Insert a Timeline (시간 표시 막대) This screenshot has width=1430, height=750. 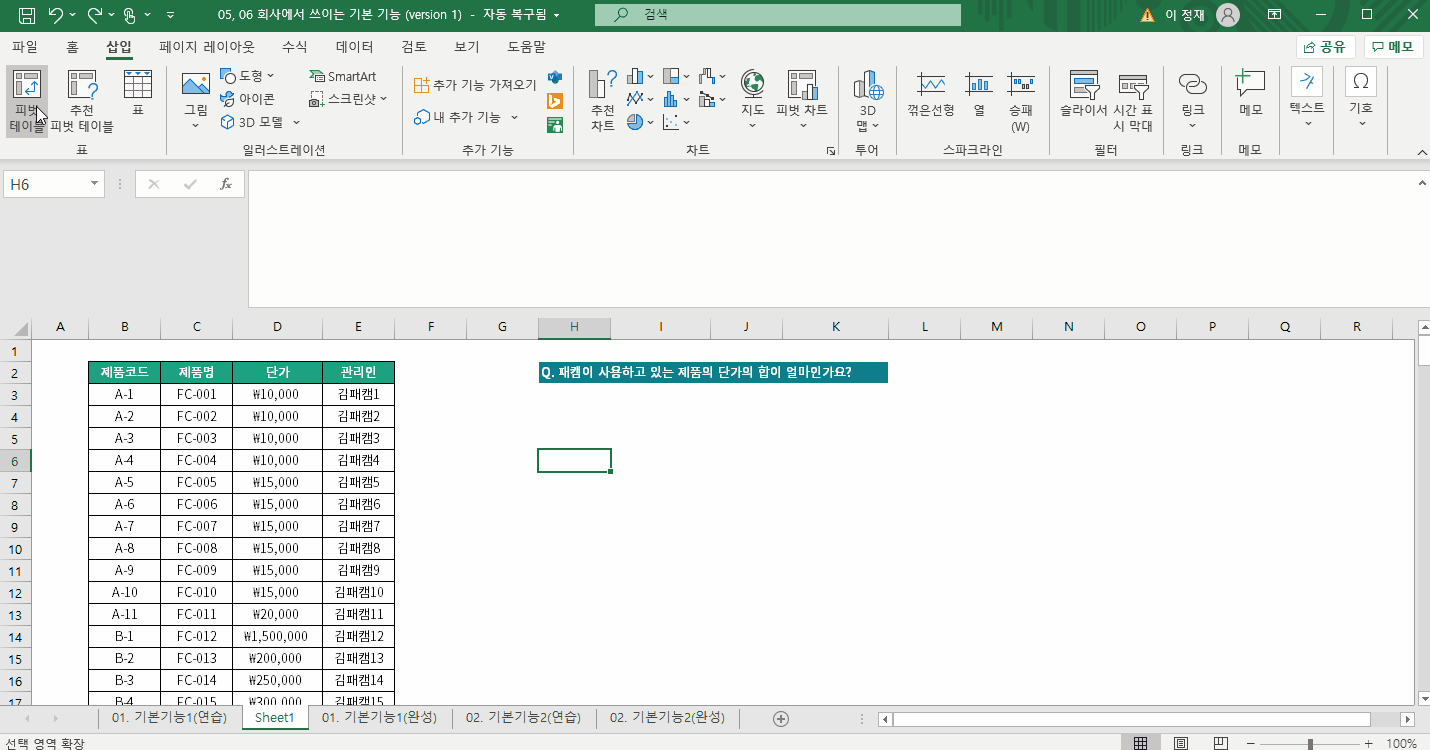point(1133,101)
